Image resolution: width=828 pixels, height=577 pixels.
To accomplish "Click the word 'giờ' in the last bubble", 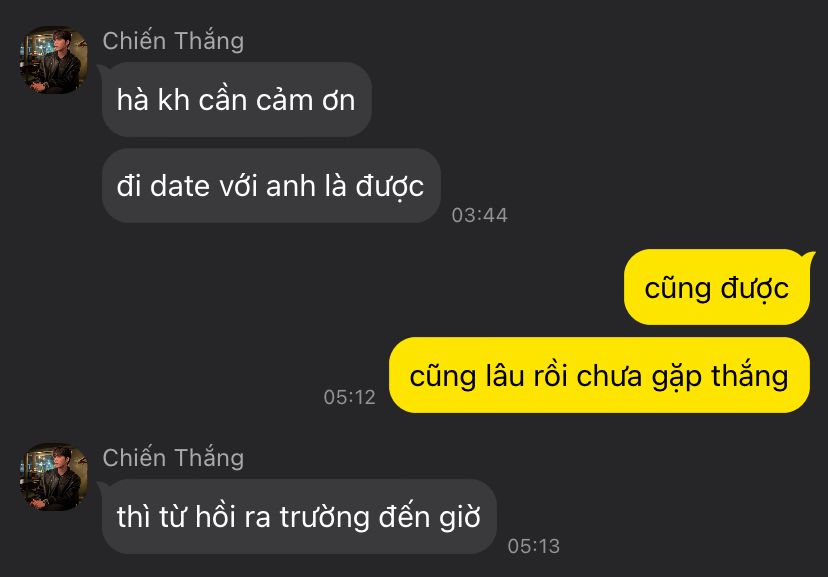I will pos(460,517).
